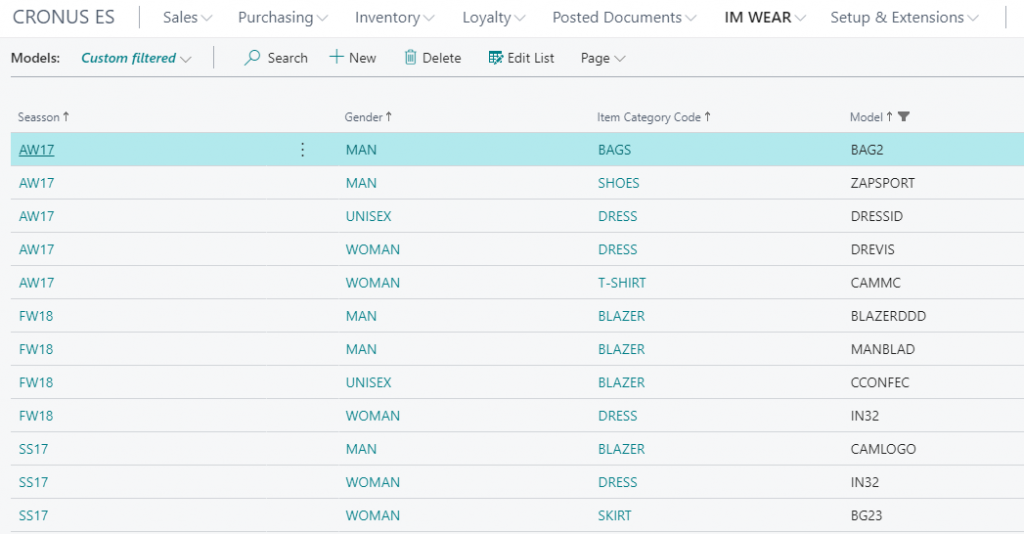Open SS17 link in the BG23 row
Screen dimensions: 1024x534
[33, 516]
